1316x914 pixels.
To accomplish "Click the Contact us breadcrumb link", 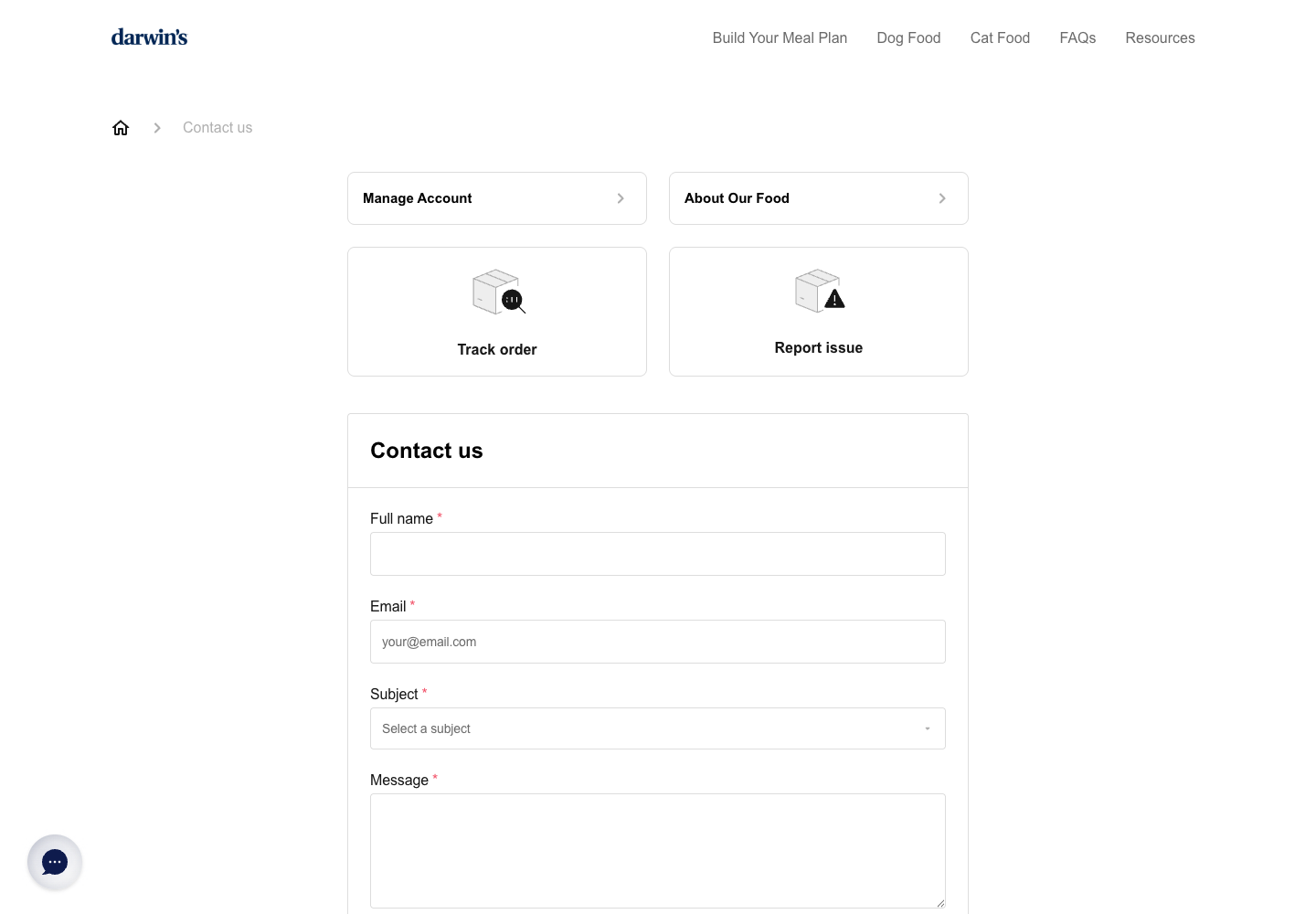I will click(x=218, y=128).
